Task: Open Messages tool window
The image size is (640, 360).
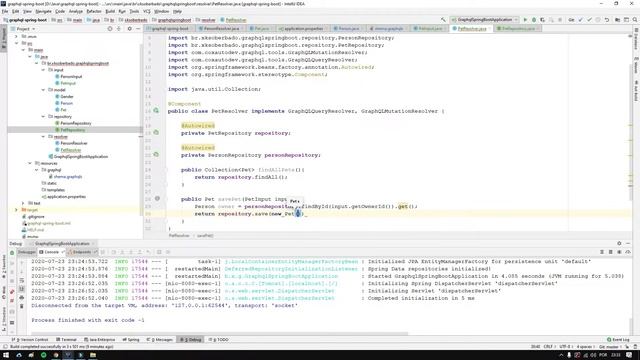Action: [x=160, y=340]
